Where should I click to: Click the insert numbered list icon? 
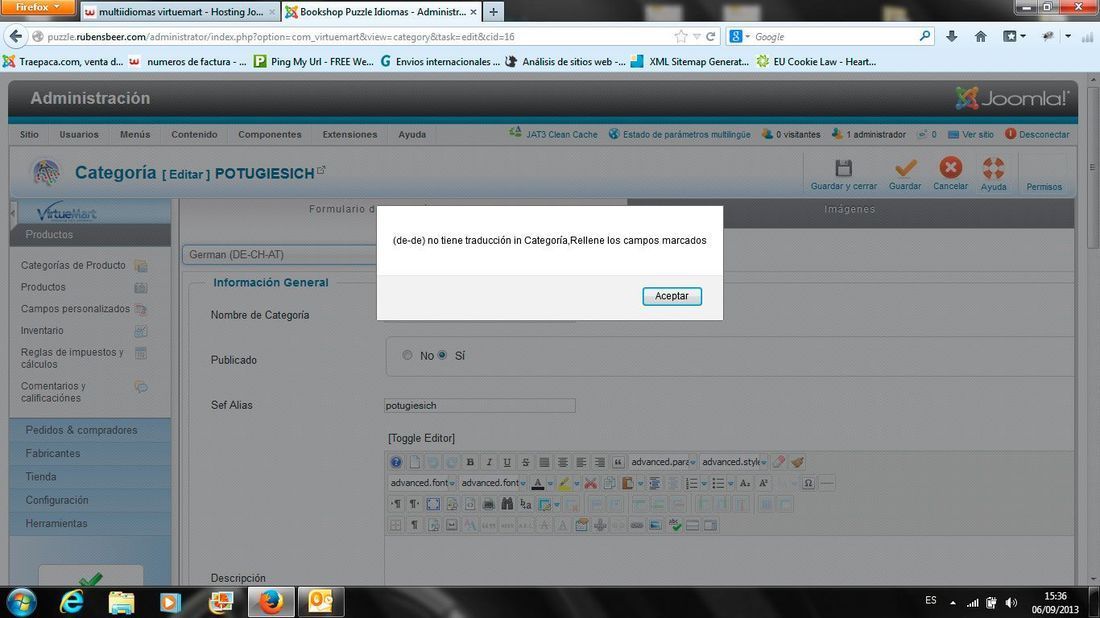tap(692, 483)
